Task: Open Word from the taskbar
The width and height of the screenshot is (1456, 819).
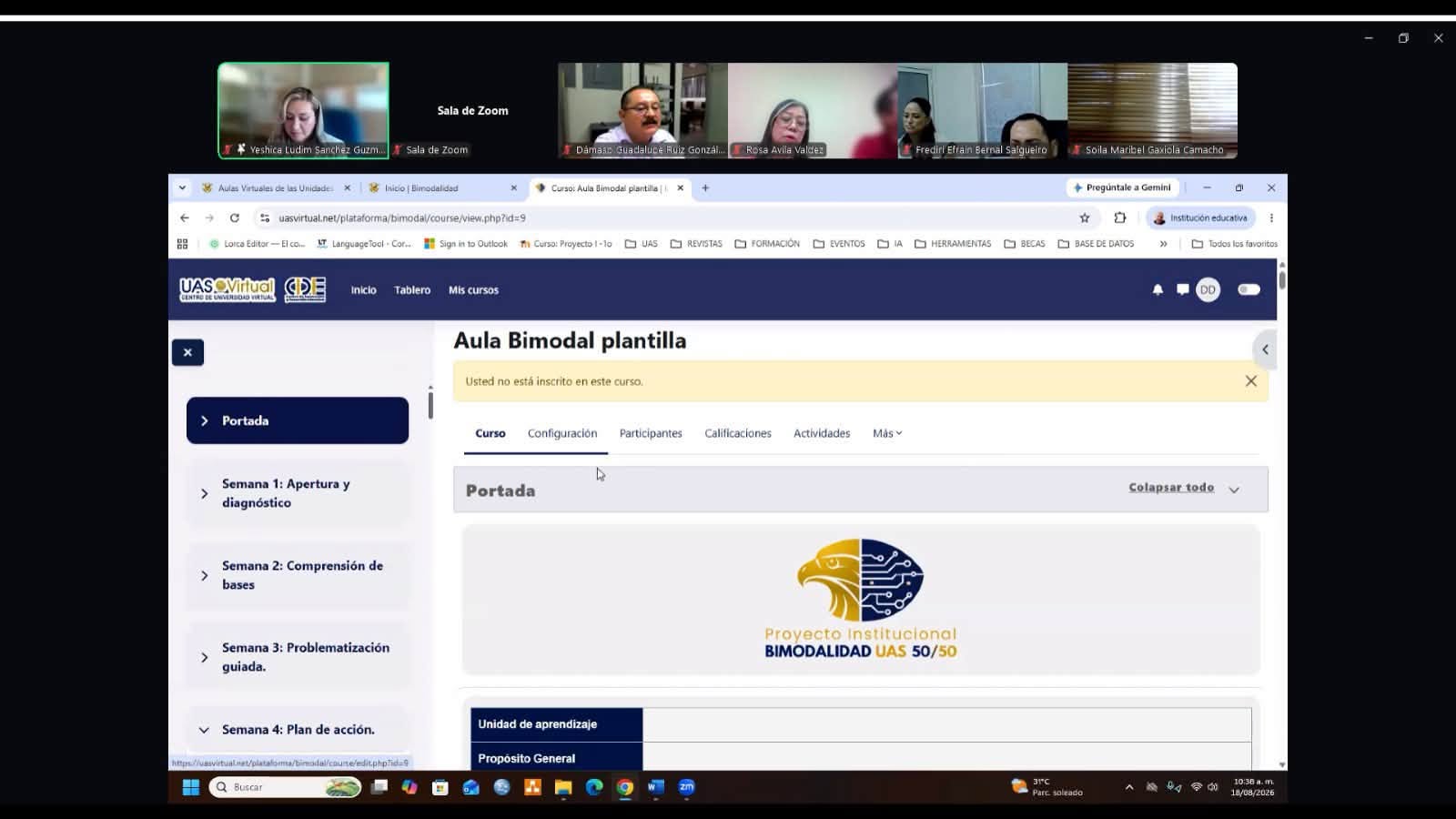Action: point(656,787)
